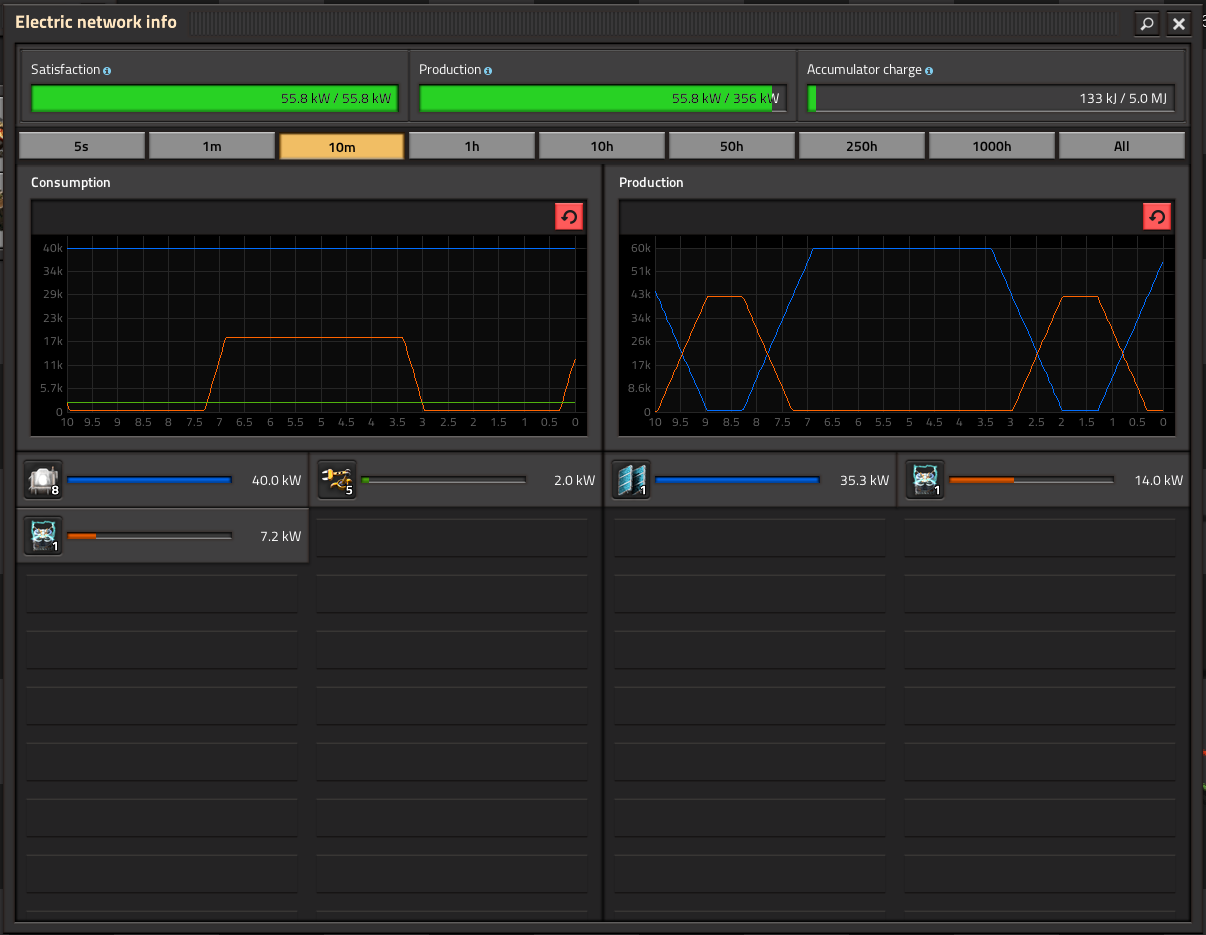Screen dimensions: 1206x935
Task: Click the Electric network info window title
Action: [96, 22]
